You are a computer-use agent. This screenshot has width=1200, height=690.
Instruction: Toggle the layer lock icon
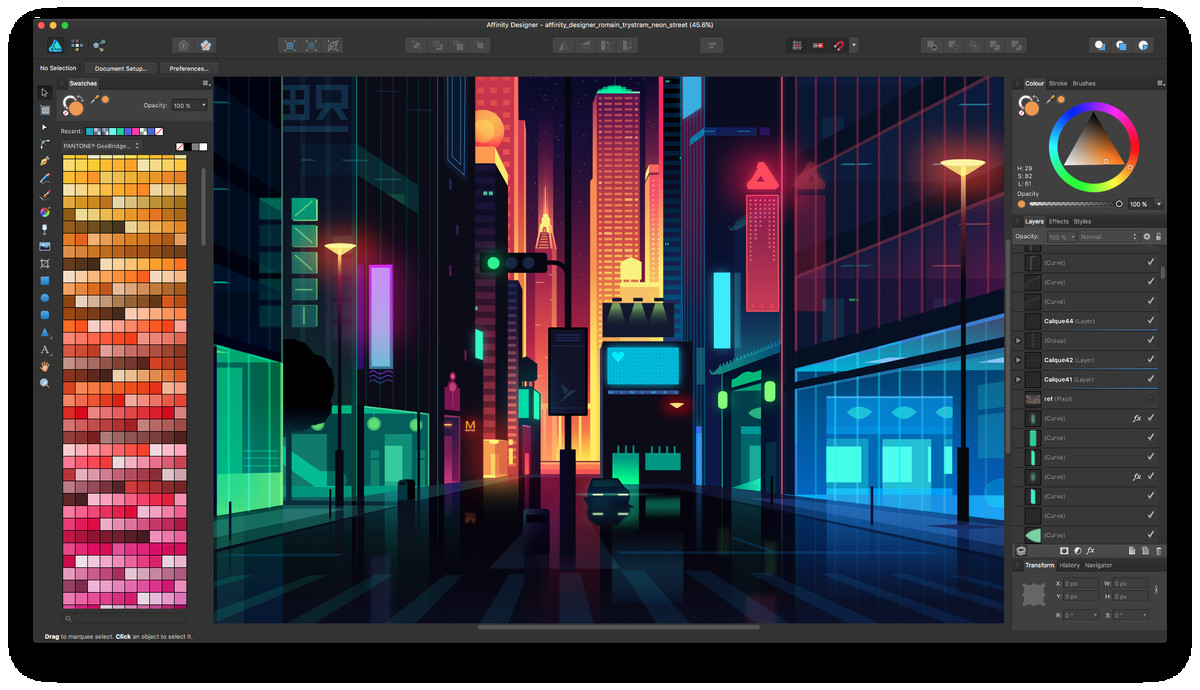coord(1159,237)
